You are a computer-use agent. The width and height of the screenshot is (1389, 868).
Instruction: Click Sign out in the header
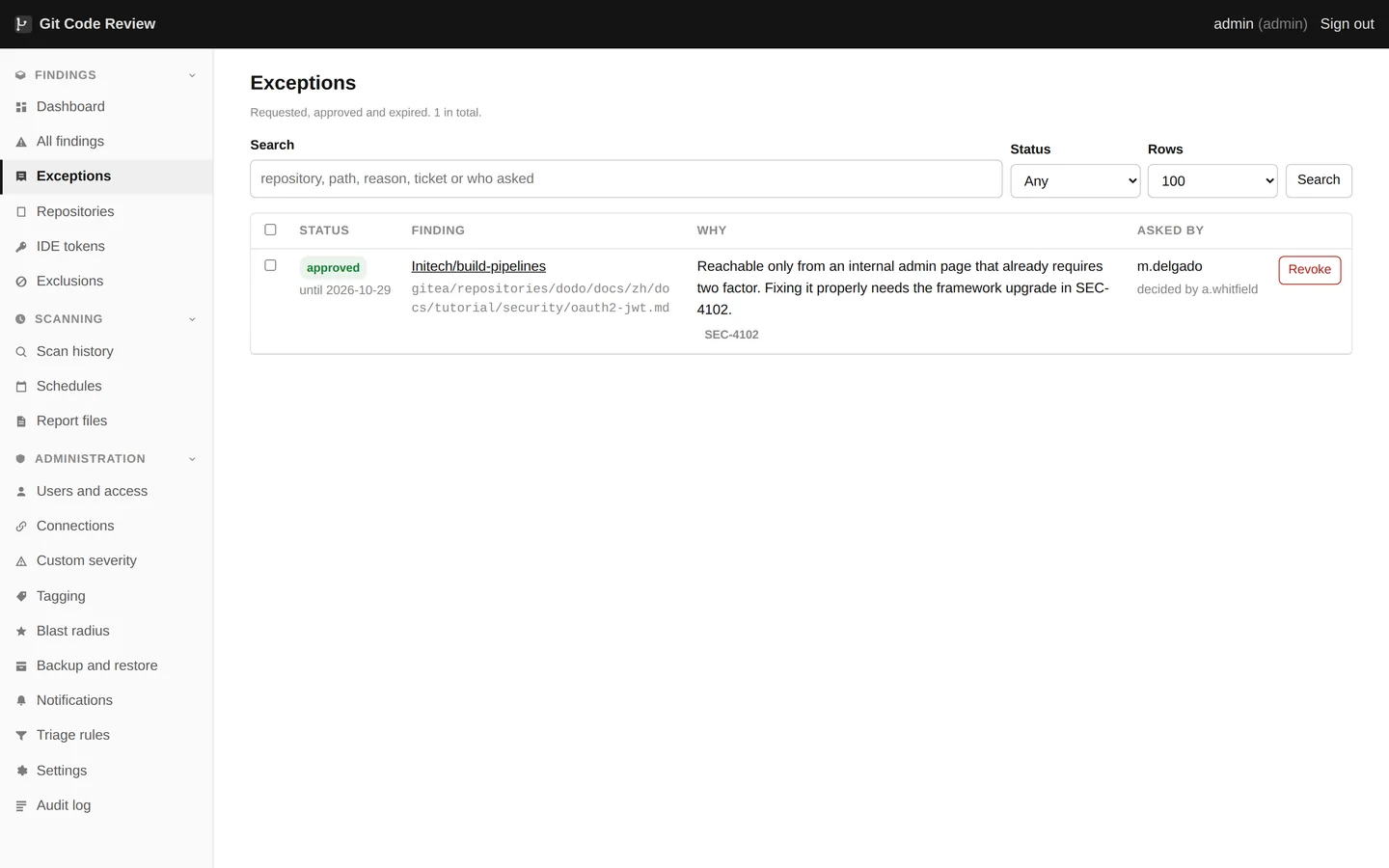coord(1347,24)
